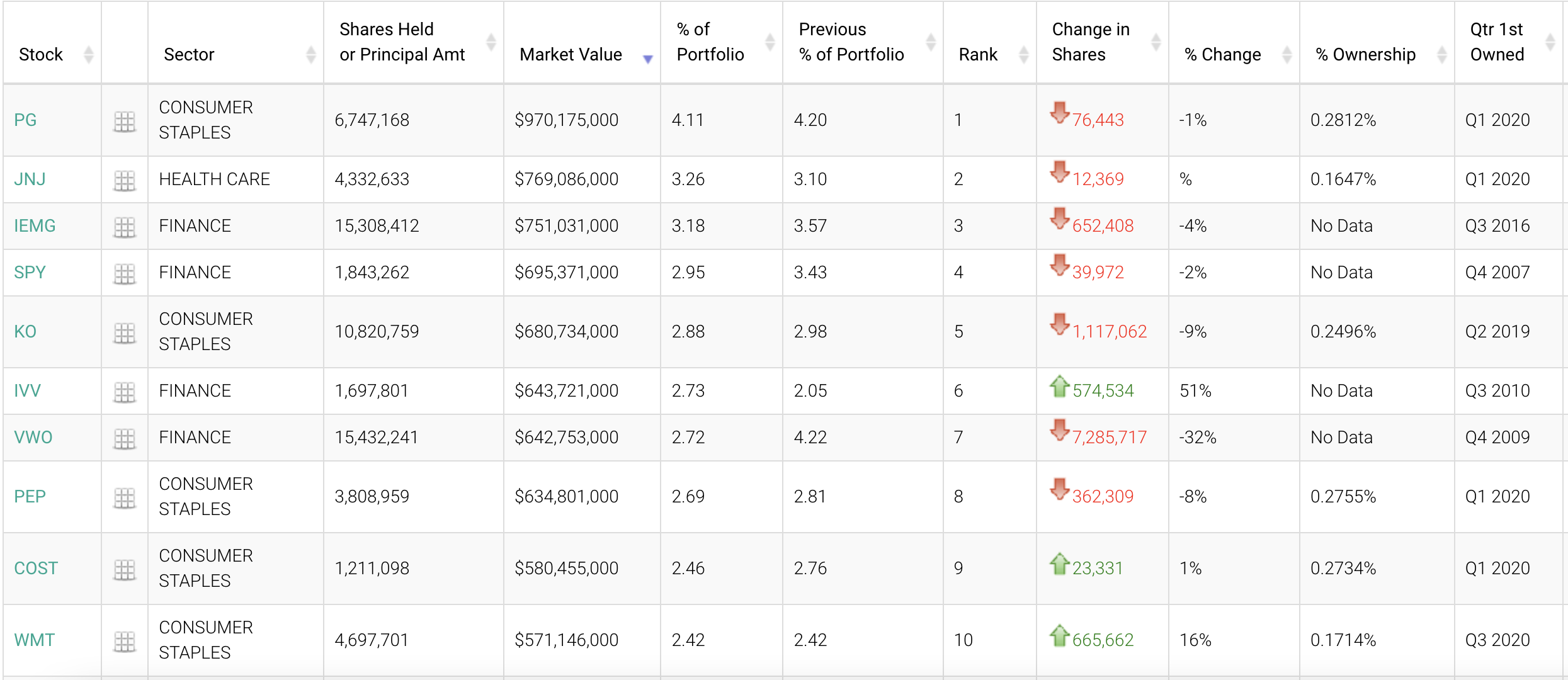Click the red down arrow beside 1,117,062

(x=1060, y=324)
